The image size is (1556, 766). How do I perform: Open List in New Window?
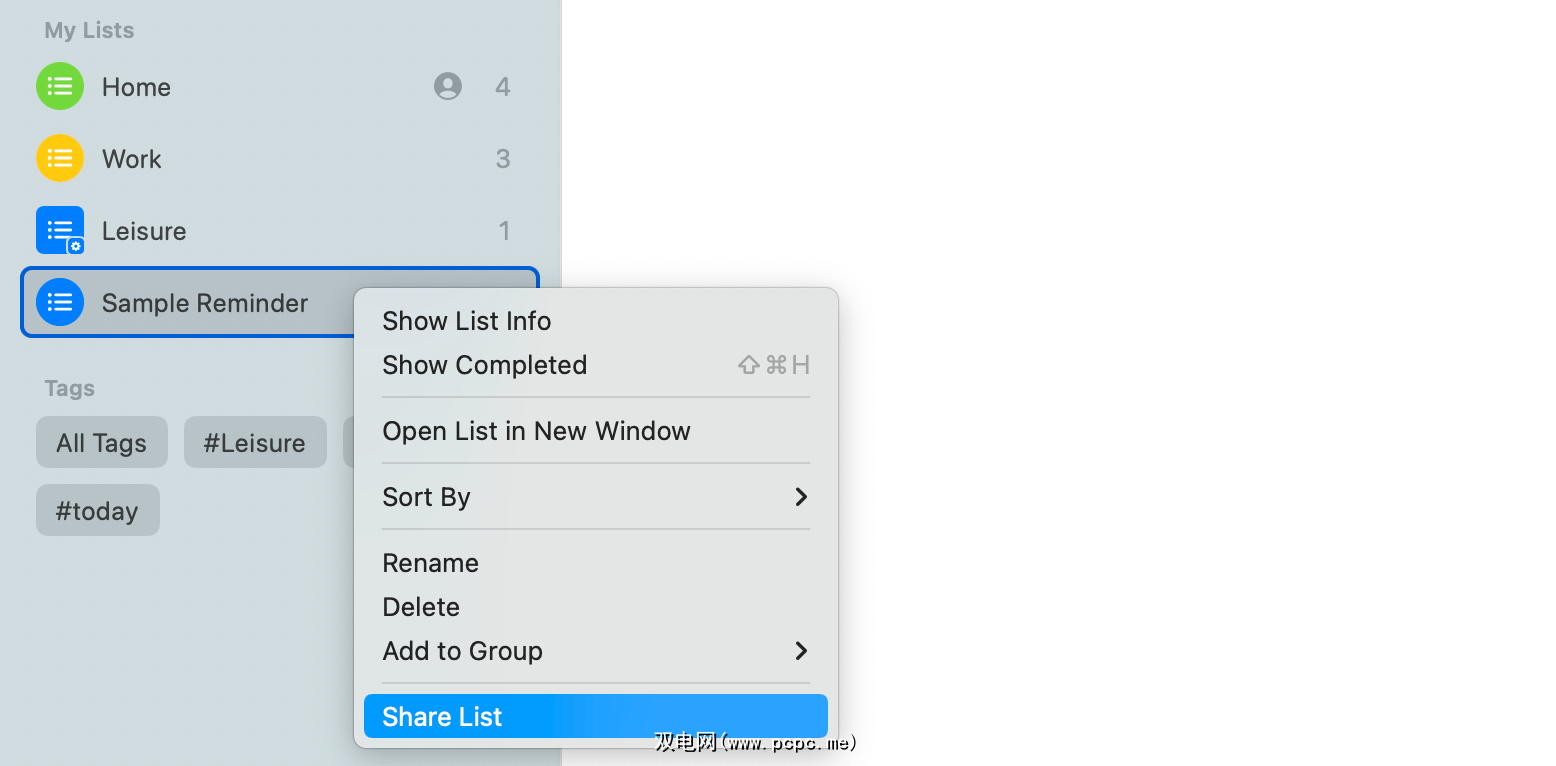point(536,431)
